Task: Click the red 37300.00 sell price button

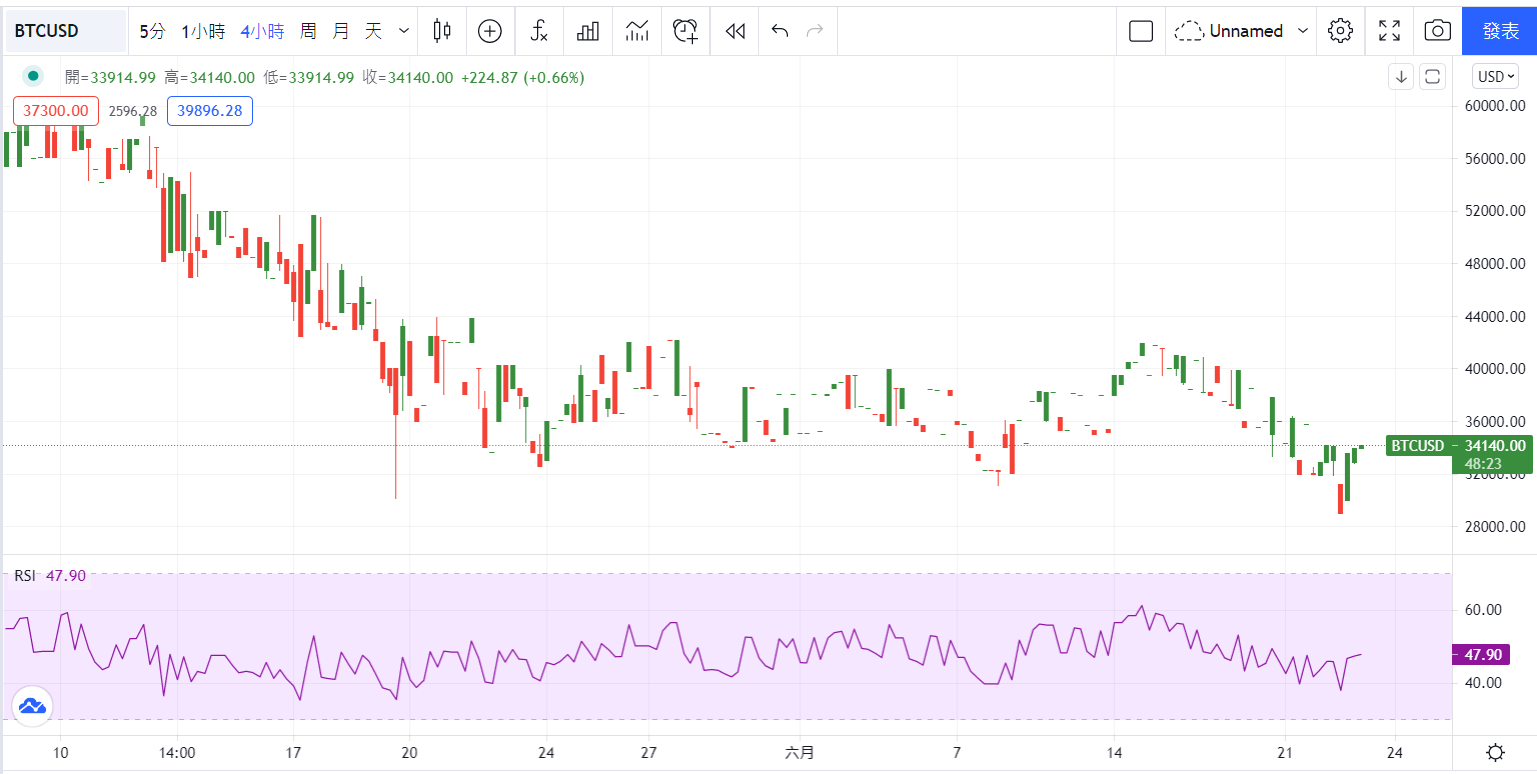Action: tap(56, 111)
